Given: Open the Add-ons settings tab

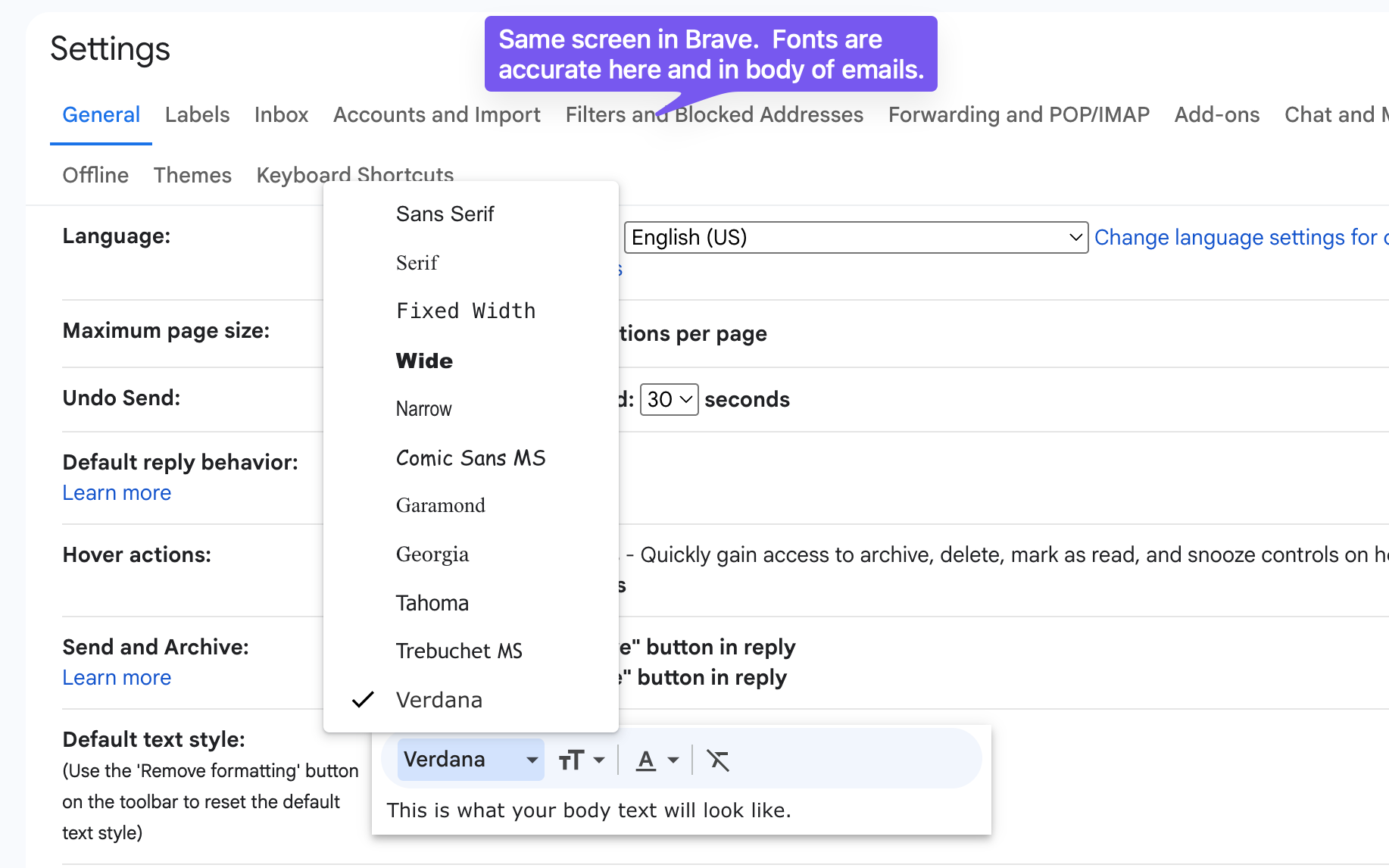Looking at the screenshot, I should [1216, 115].
